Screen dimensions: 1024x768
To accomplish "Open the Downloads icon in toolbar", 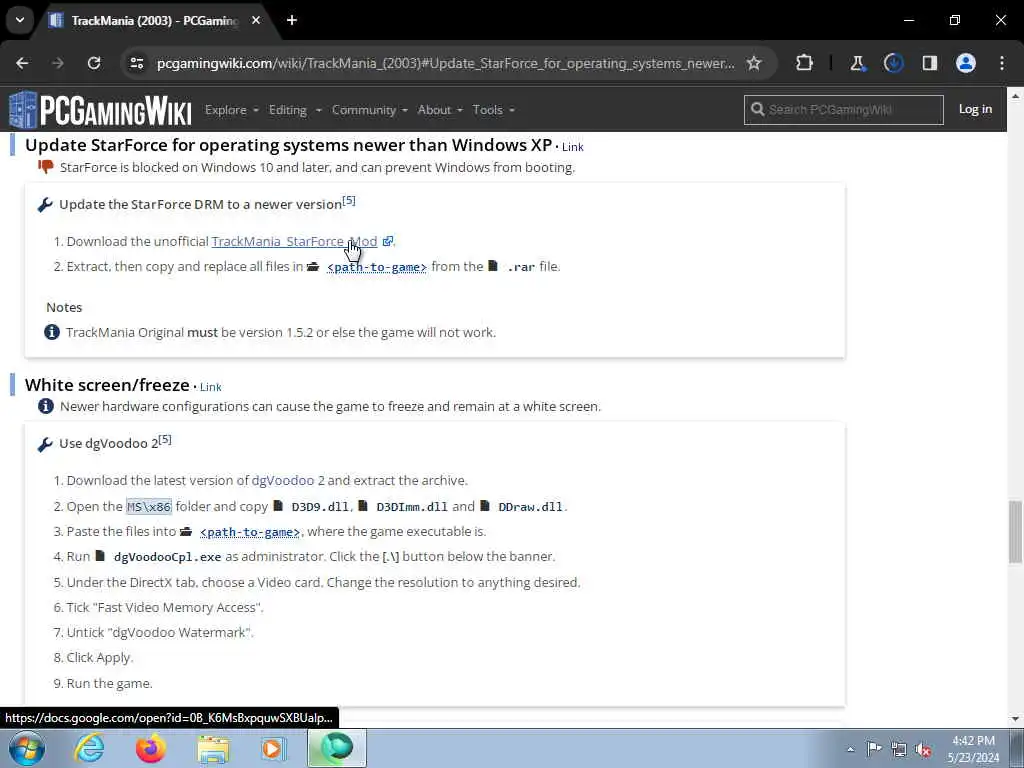I will (893, 63).
